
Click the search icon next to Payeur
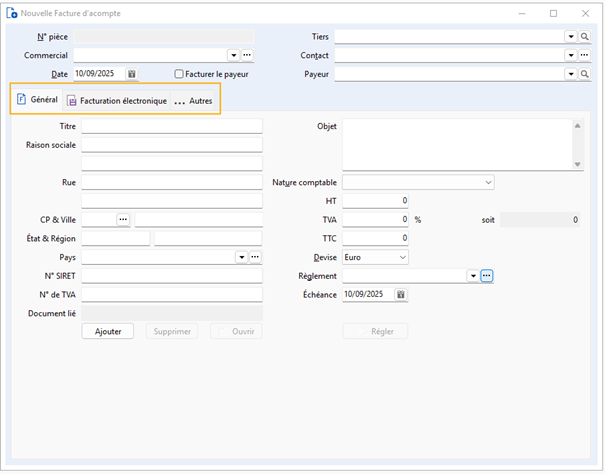pyautogui.click(x=585, y=74)
